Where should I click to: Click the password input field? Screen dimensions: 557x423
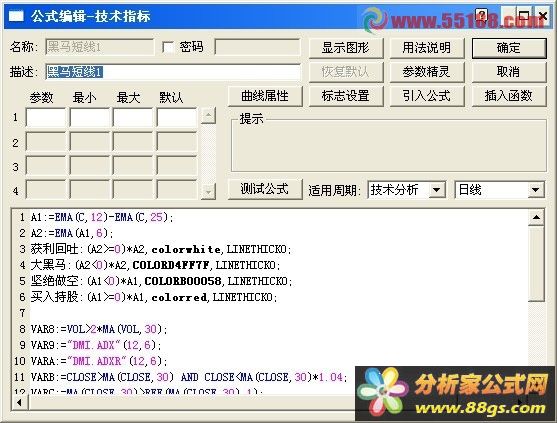pyautogui.click(x=258, y=47)
